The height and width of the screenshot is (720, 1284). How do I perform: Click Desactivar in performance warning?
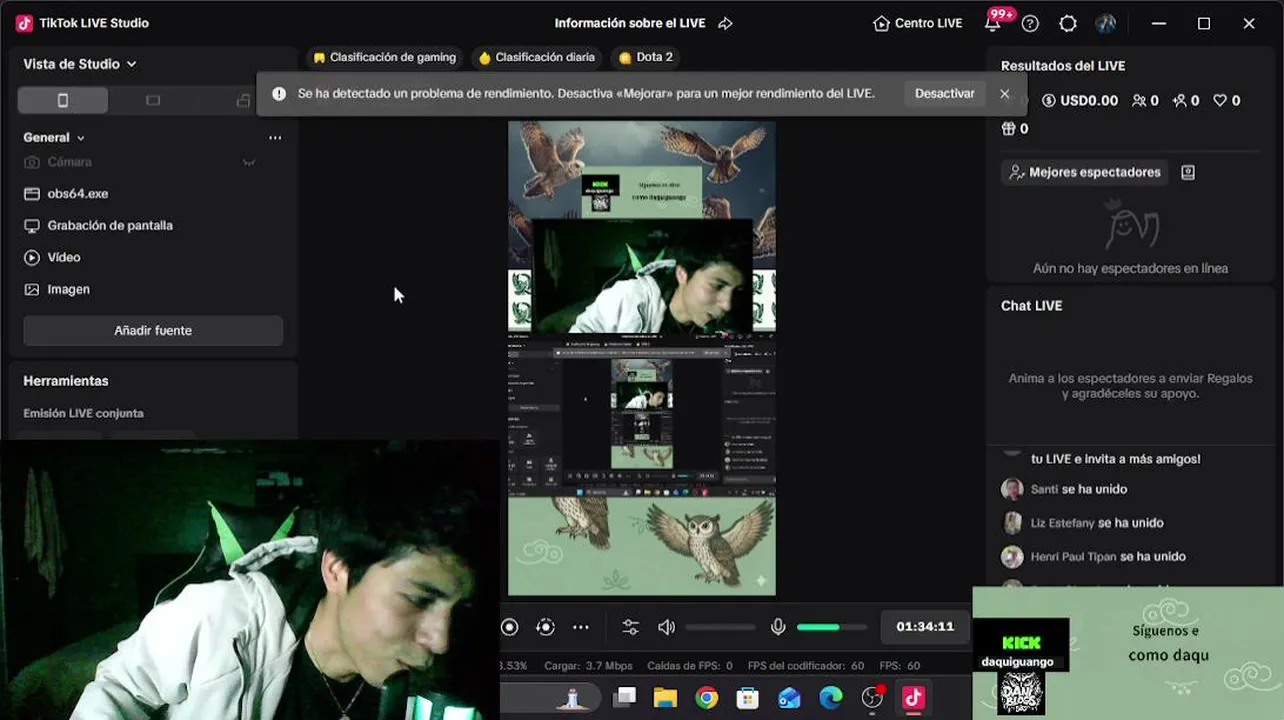pyautogui.click(x=944, y=93)
